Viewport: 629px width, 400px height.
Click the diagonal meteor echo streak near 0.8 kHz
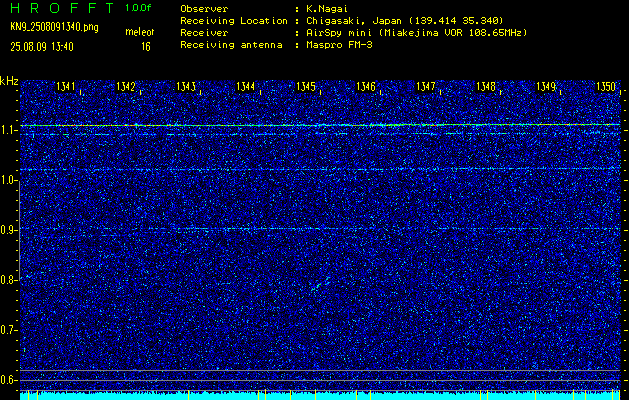[x=321, y=283]
